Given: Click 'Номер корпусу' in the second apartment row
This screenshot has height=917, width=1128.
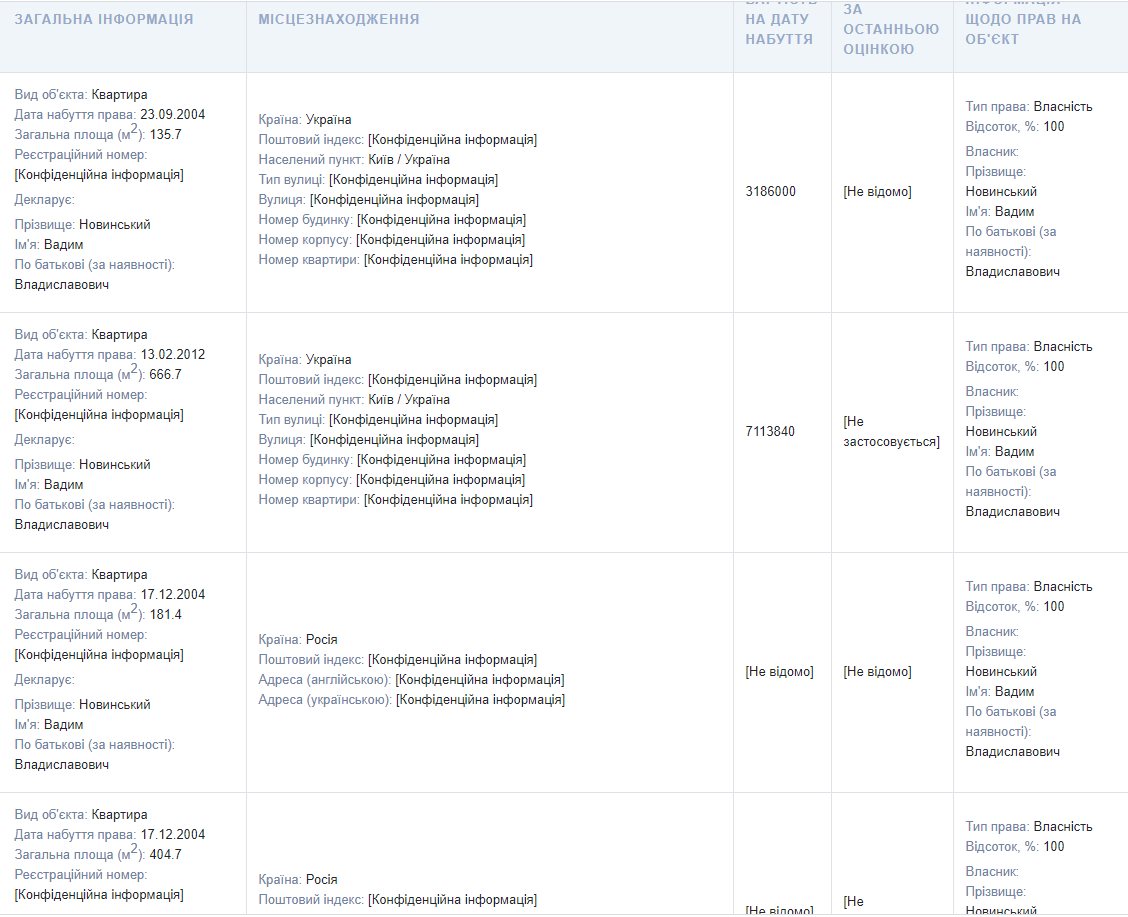Looking at the screenshot, I should 305,480.
